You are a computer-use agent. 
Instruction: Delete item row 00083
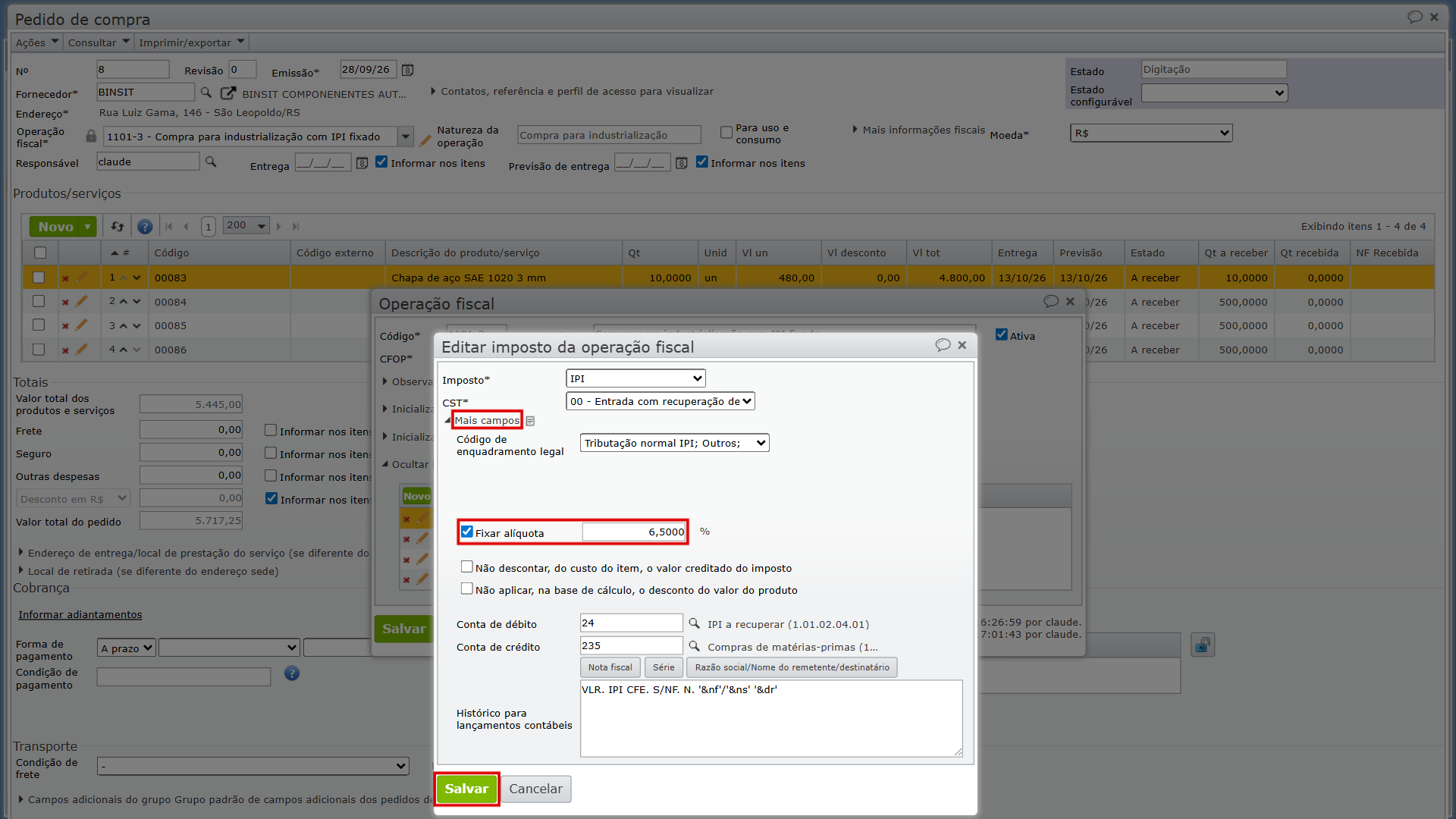point(65,278)
